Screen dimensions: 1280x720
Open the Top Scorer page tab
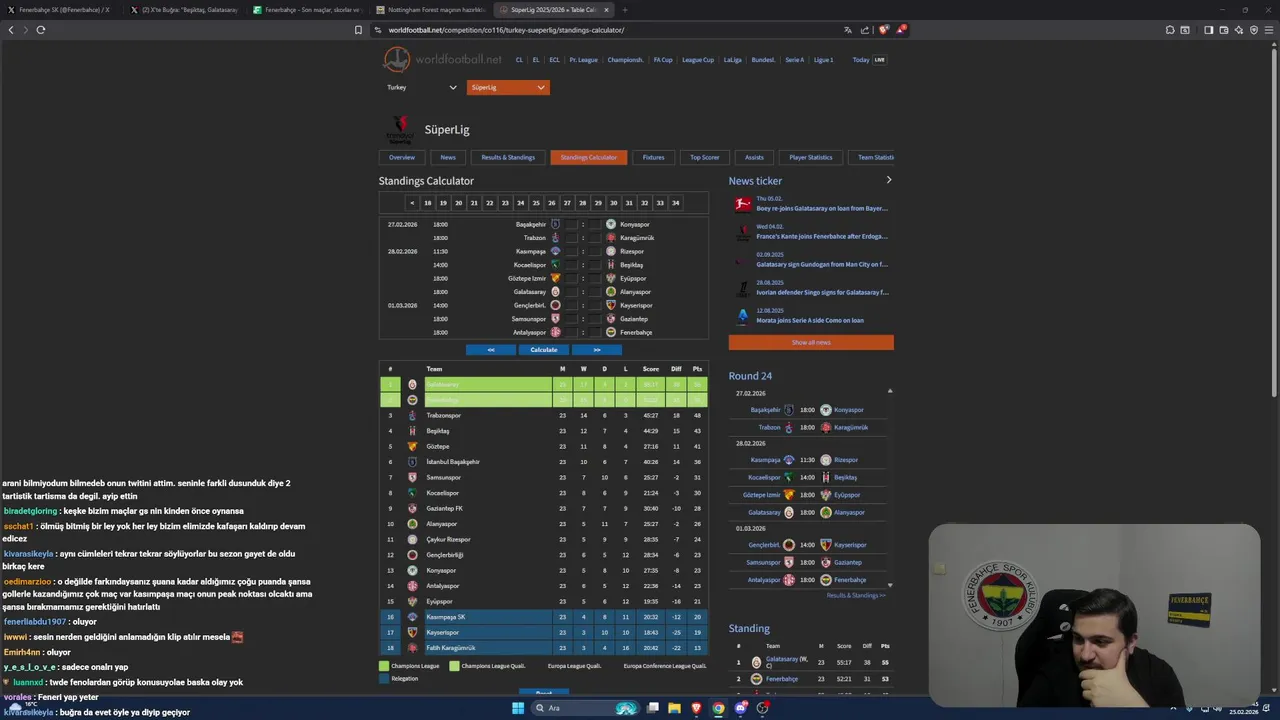(x=704, y=157)
